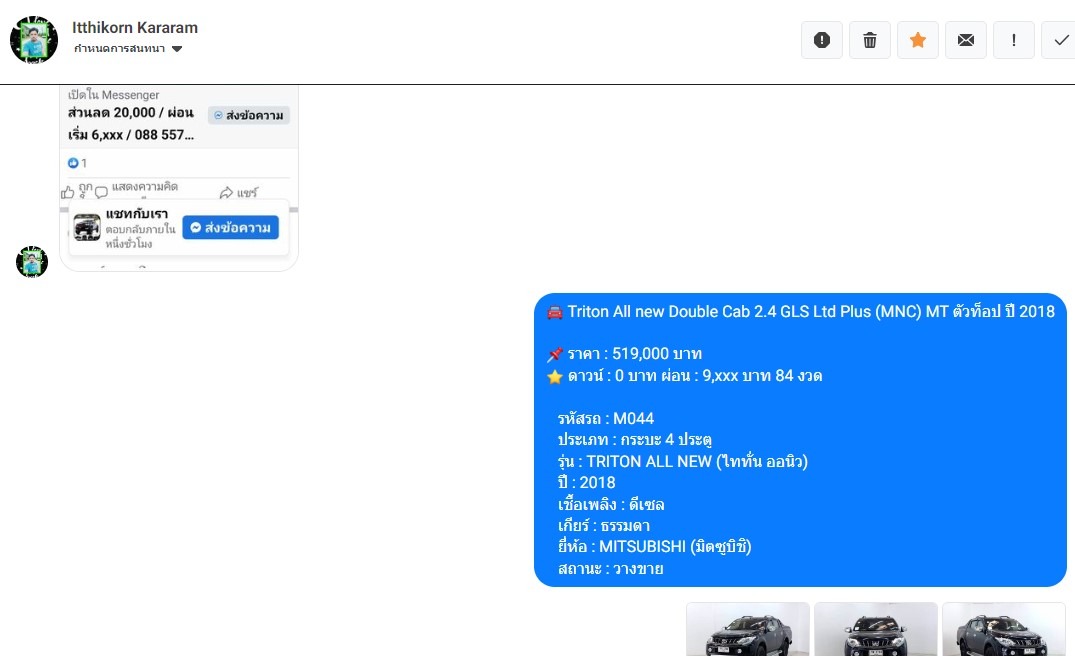
Task: Open the first Triton truck photo
Action: tap(748, 630)
